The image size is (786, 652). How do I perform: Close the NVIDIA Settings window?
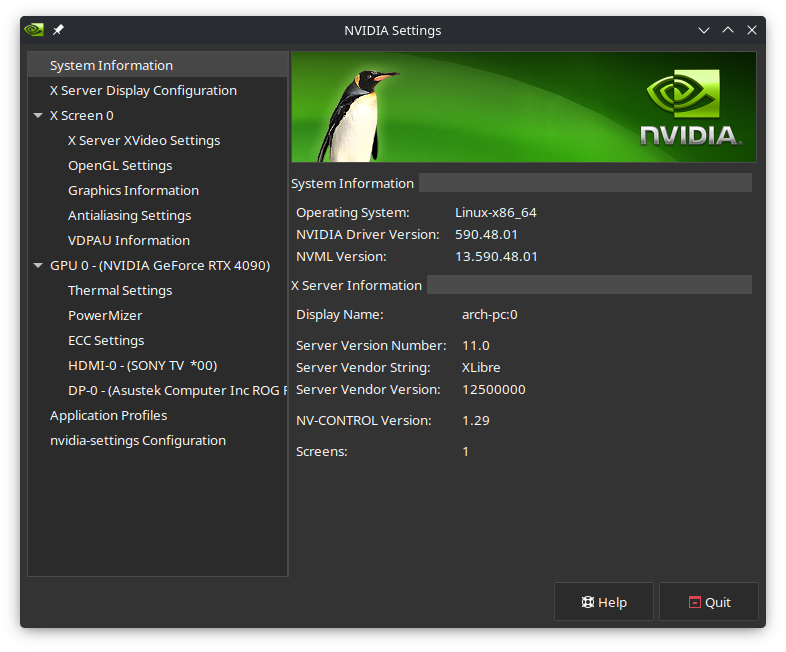[x=752, y=30]
